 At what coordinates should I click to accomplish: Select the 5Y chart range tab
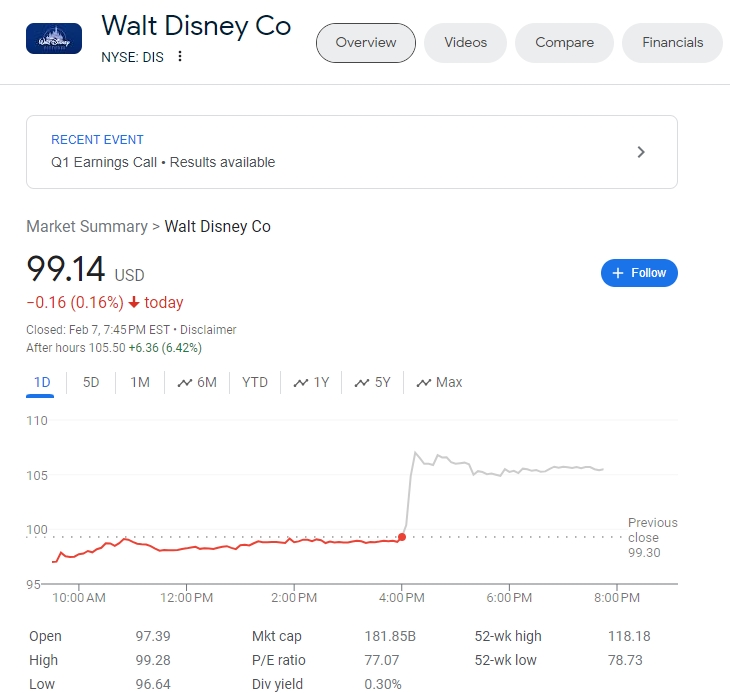click(x=372, y=382)
